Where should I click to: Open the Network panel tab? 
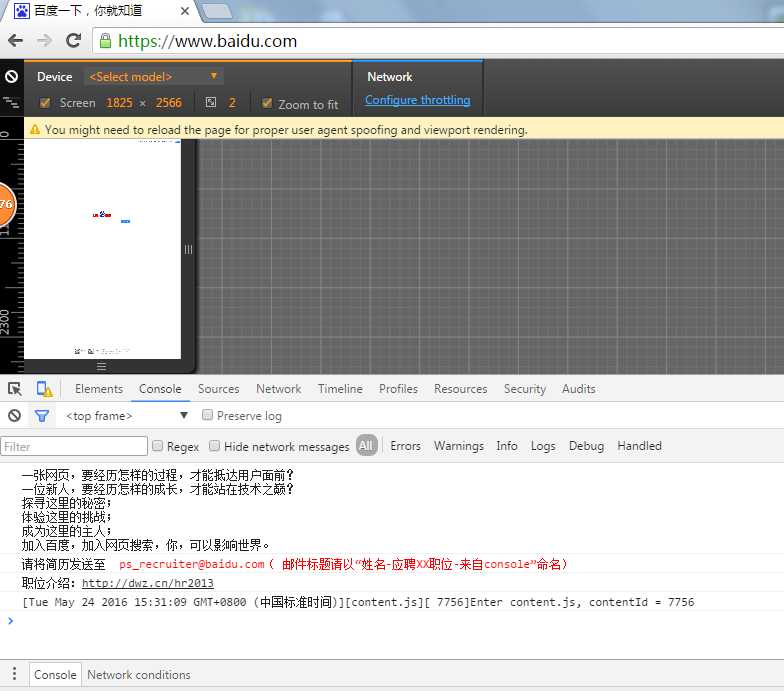point(278,388)
